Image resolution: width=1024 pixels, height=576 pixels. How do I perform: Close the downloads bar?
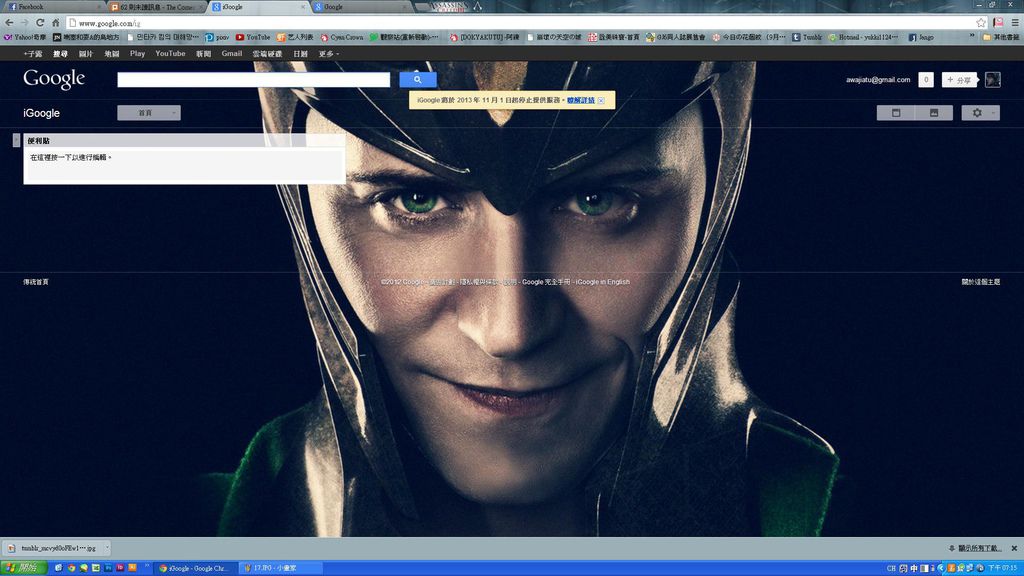point(1014,549)
